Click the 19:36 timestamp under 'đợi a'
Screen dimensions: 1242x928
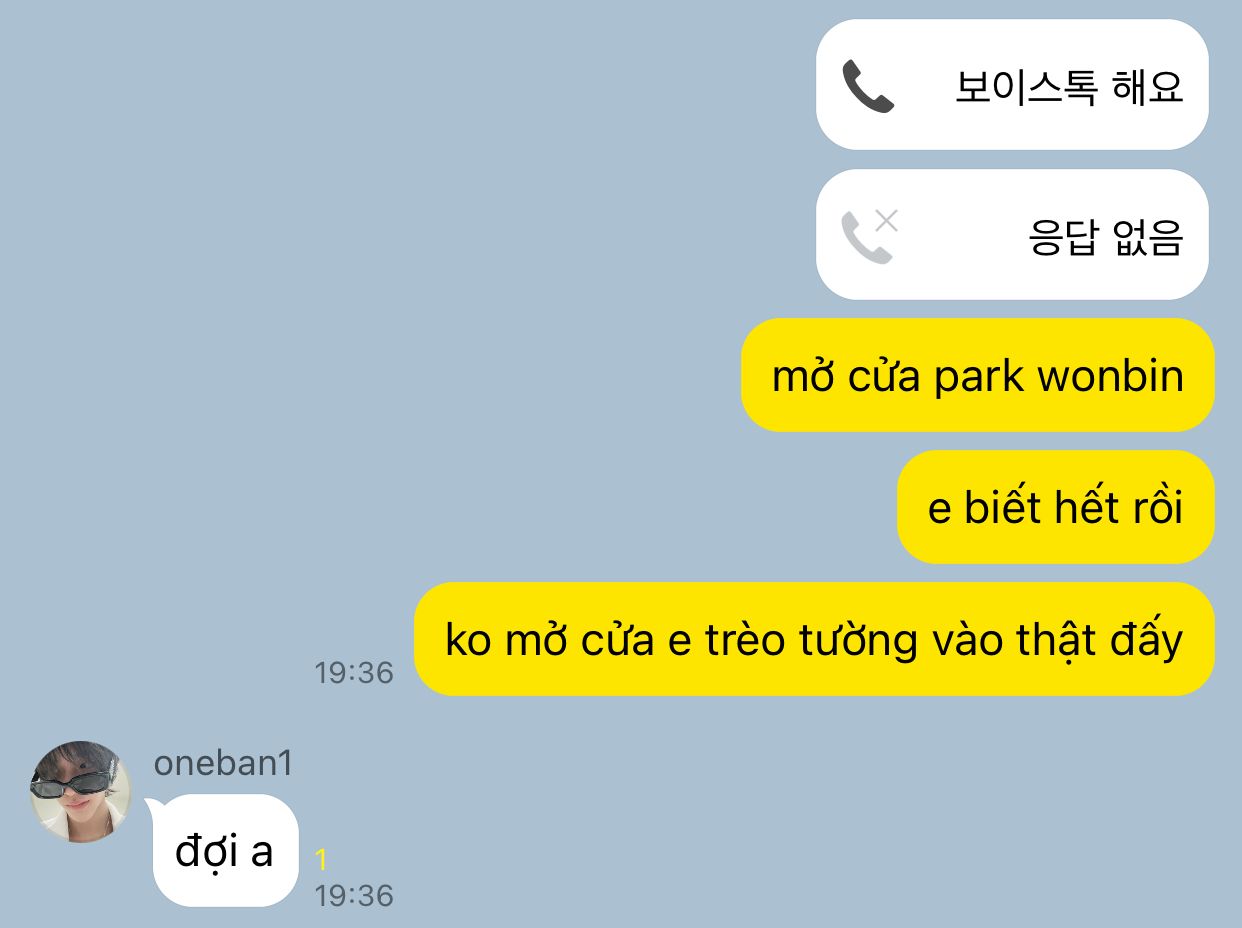tap(354, 895)
